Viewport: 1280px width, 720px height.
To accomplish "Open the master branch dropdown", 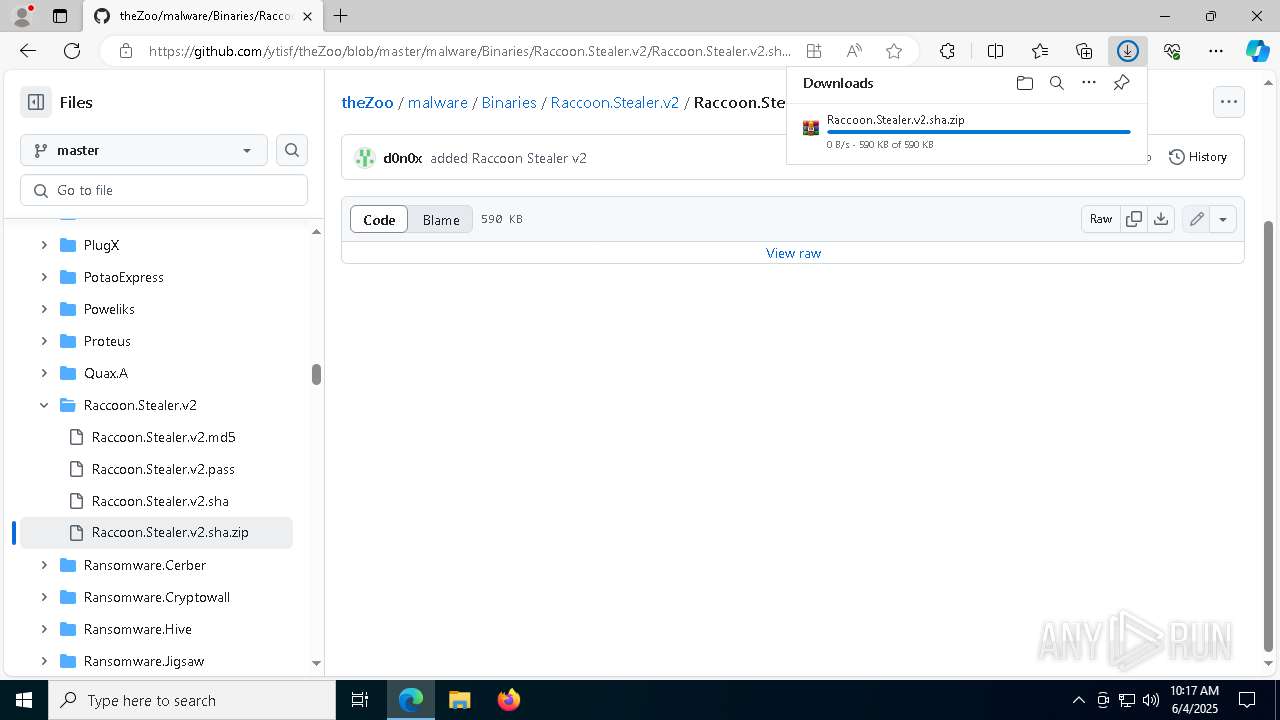I will pos(144,150).
